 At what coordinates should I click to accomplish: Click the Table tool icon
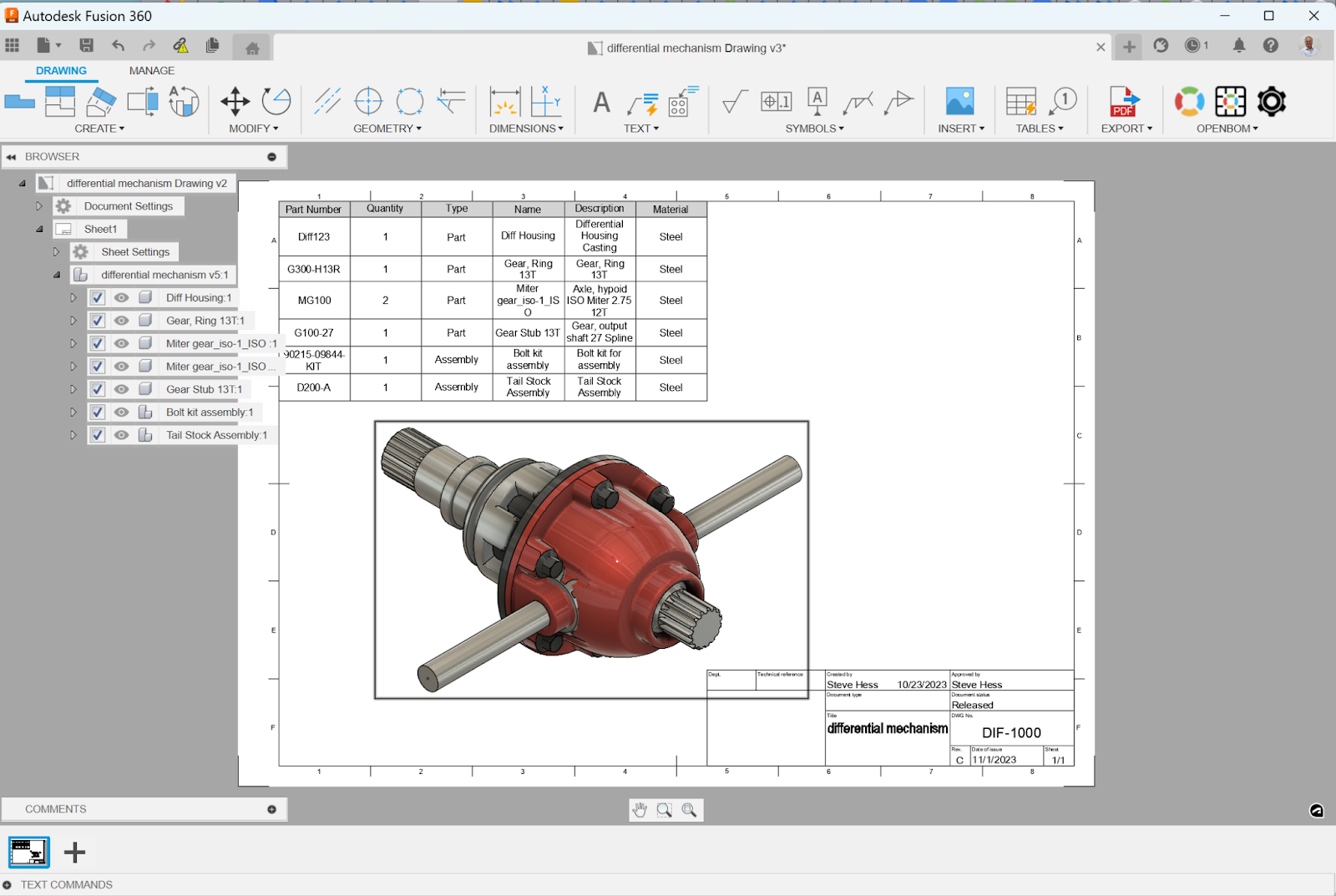[x=1020, y=102]
